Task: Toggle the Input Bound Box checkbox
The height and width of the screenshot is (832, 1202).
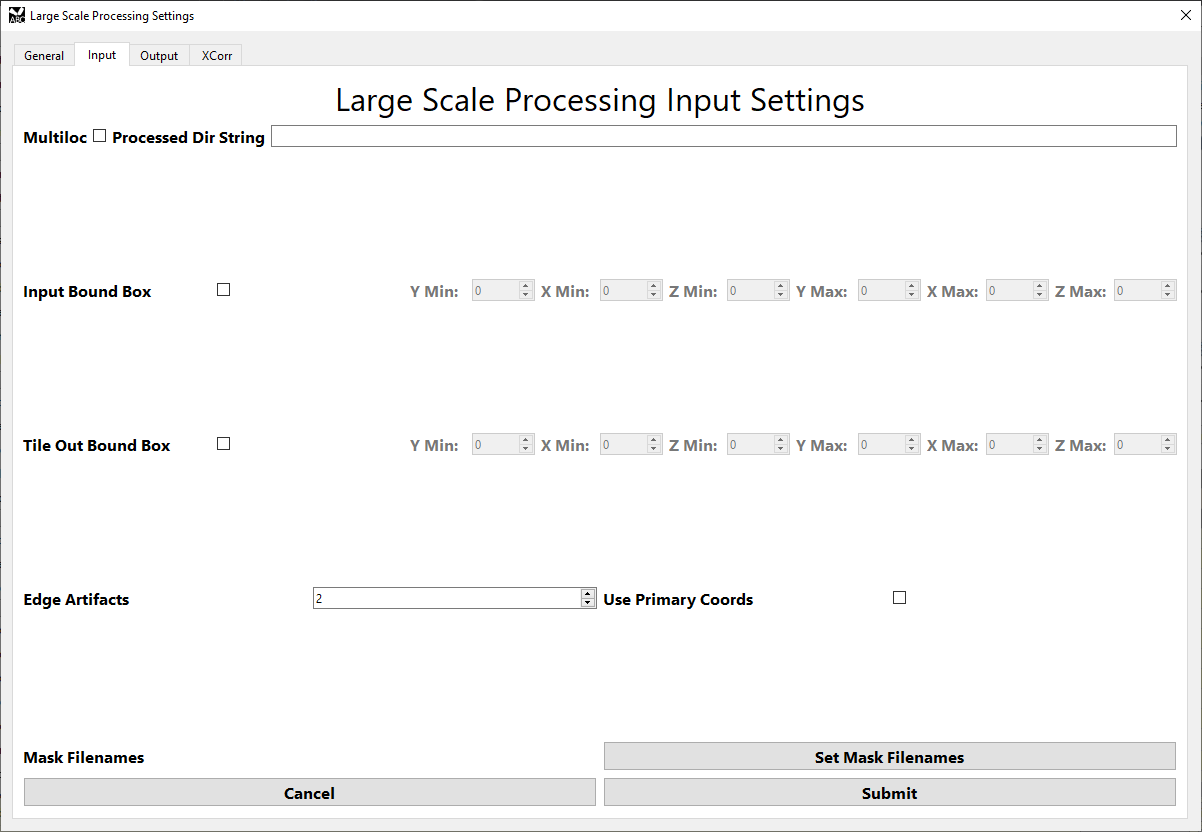Action: (x=224, y=290)
